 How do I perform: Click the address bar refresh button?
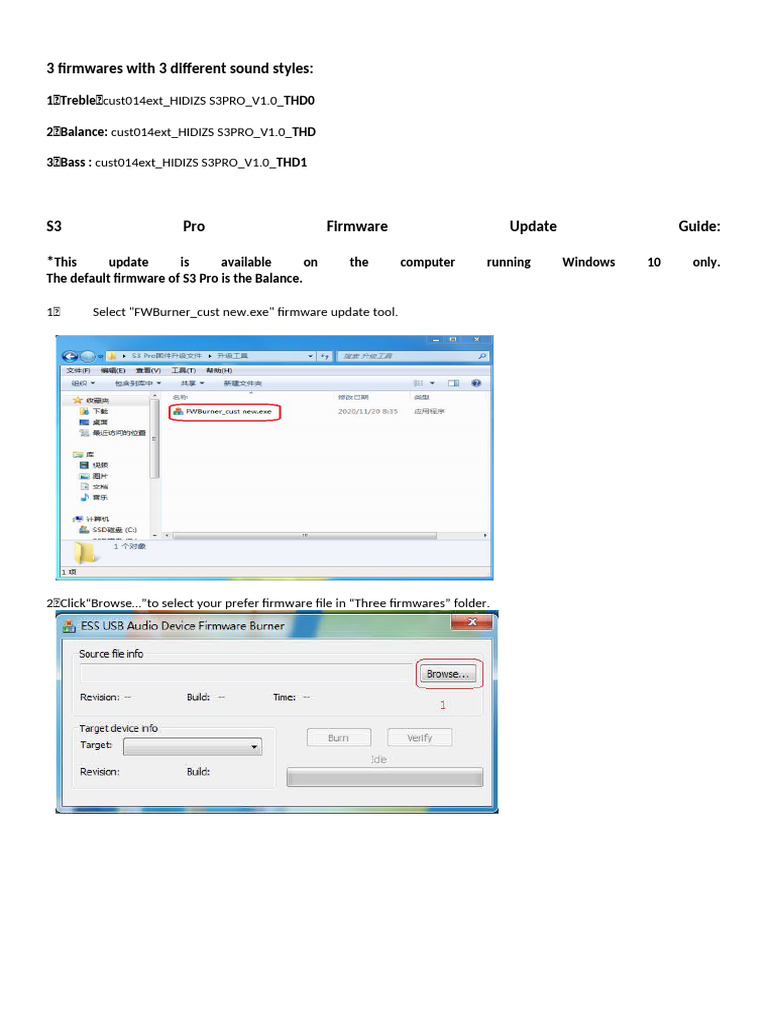point(325,356)
